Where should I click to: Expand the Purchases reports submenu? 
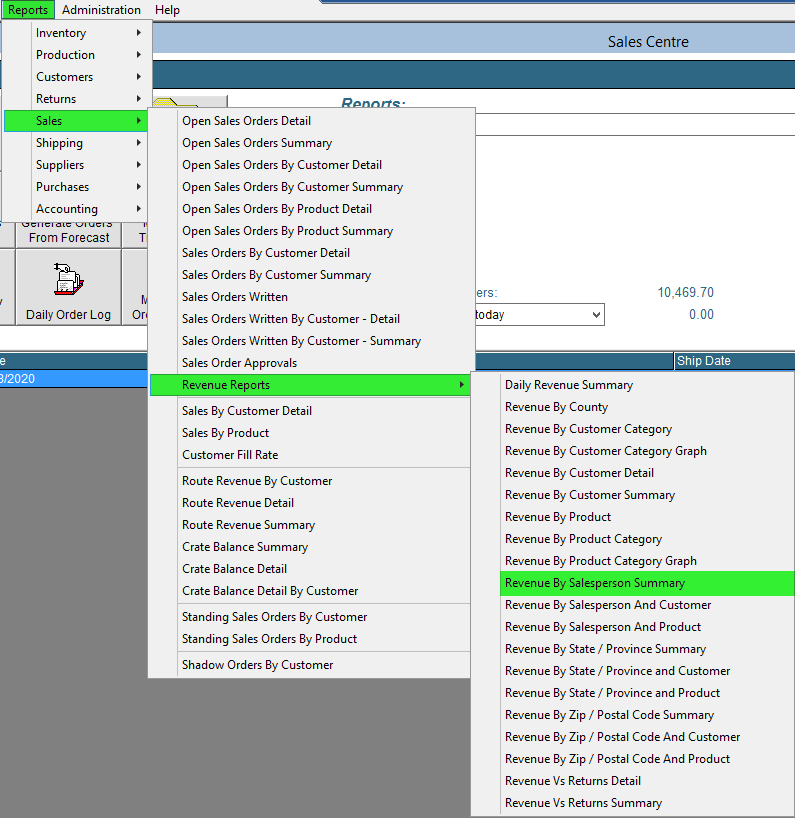tap(77, 187)
